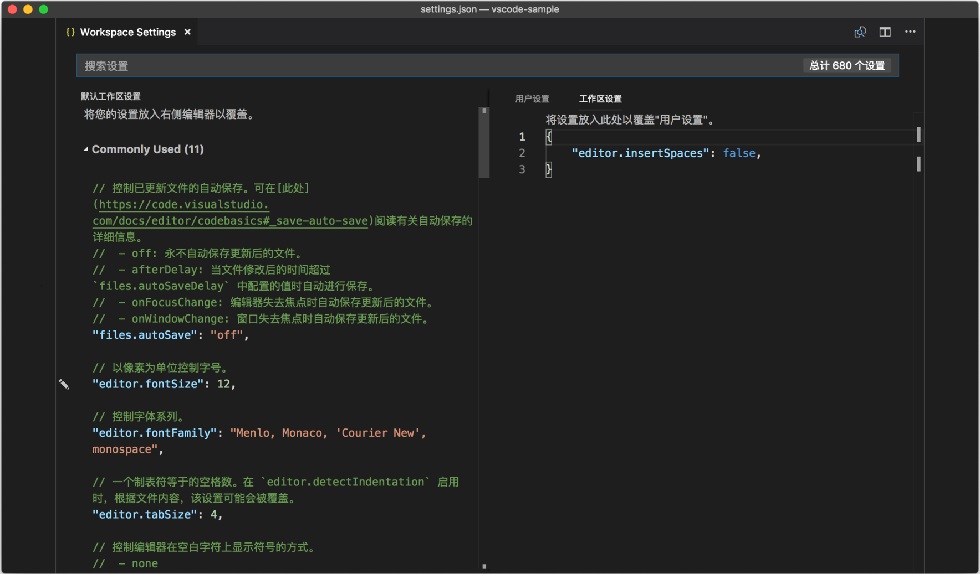
Task: Click the "files.autoSave" setting line
Action: (x=171, y=335)
